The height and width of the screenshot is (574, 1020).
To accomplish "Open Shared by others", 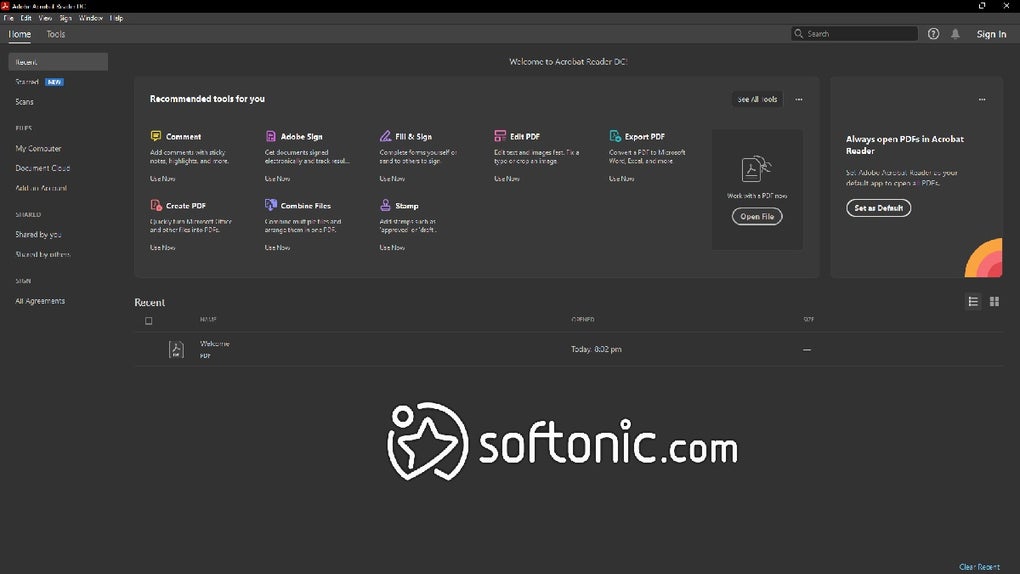I will click(42, 254).
